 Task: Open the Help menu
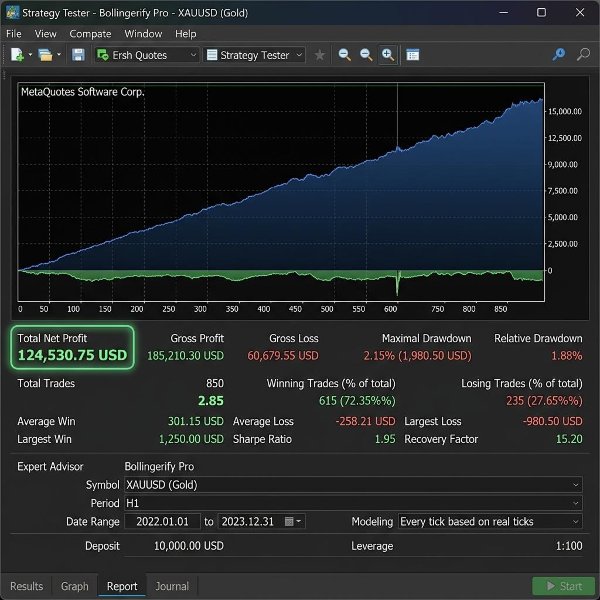click(186, 34)
